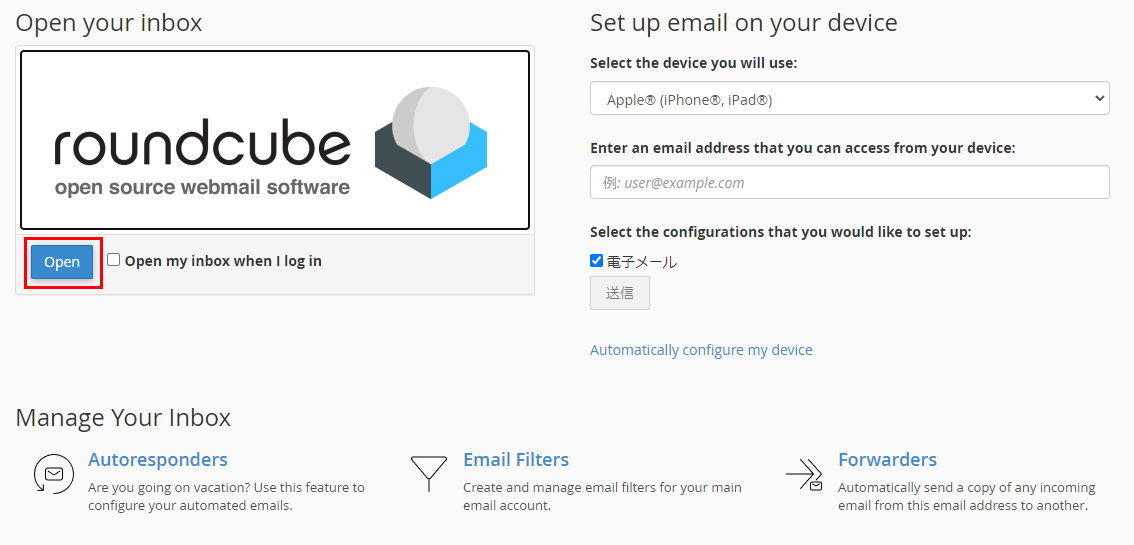Enable Open my inbox when I log in
The image size is (1134, 545).
(x=114, y=260)
